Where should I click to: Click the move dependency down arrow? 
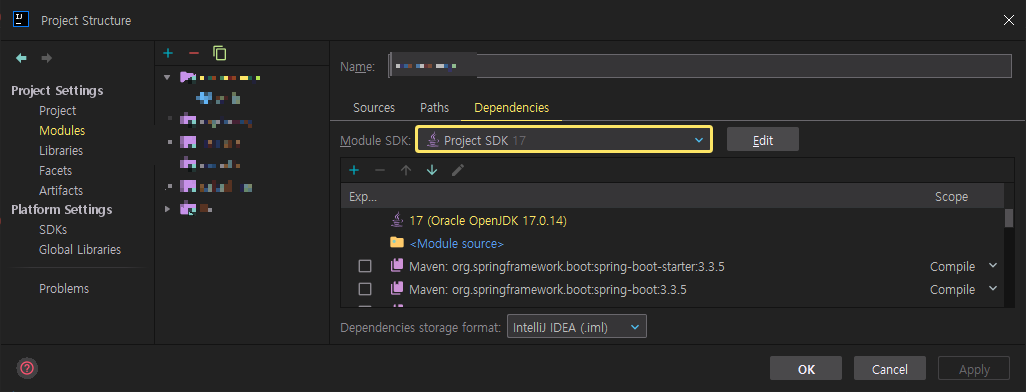[x=432, y=170]
